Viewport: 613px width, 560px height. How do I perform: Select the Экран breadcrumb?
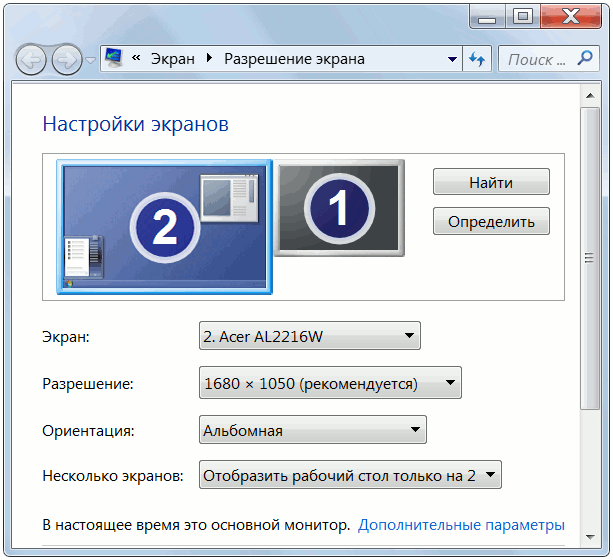click(173, 59)
